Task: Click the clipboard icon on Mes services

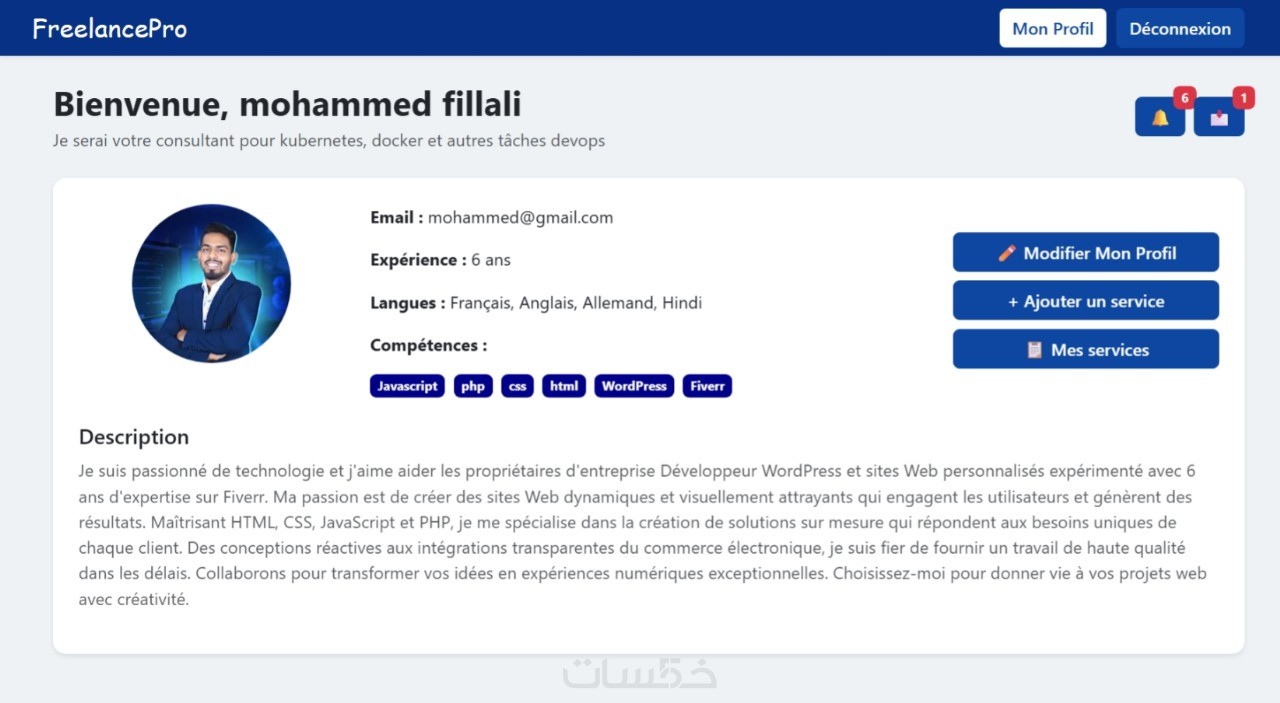Action: (1034, 350)
